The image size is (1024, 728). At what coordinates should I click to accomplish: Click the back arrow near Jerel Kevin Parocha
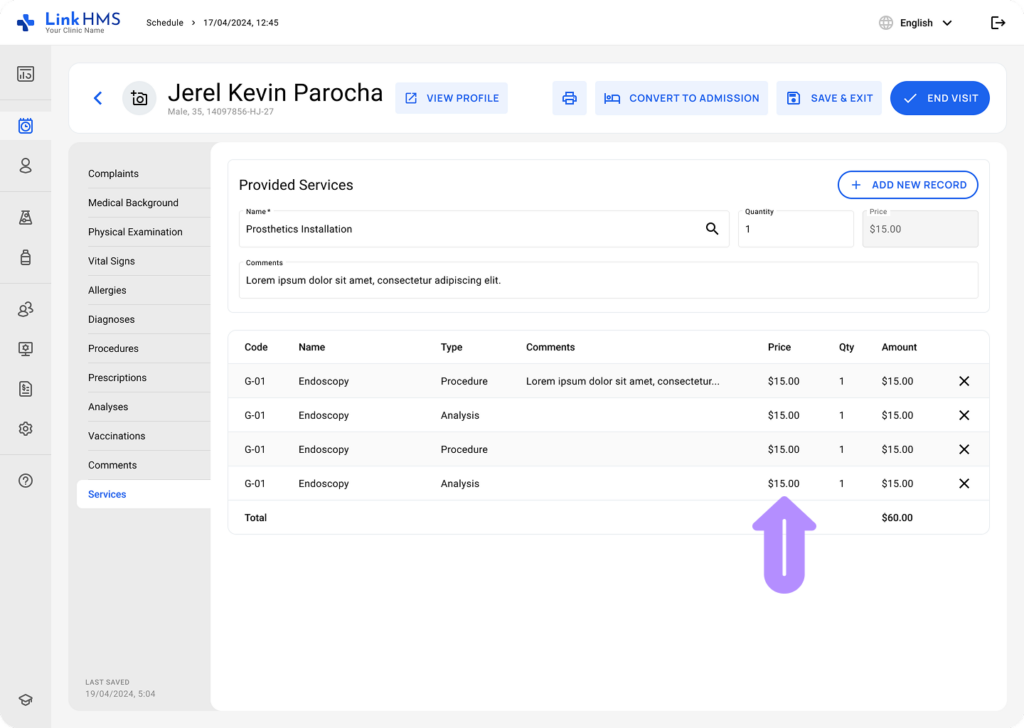[97, 98]
